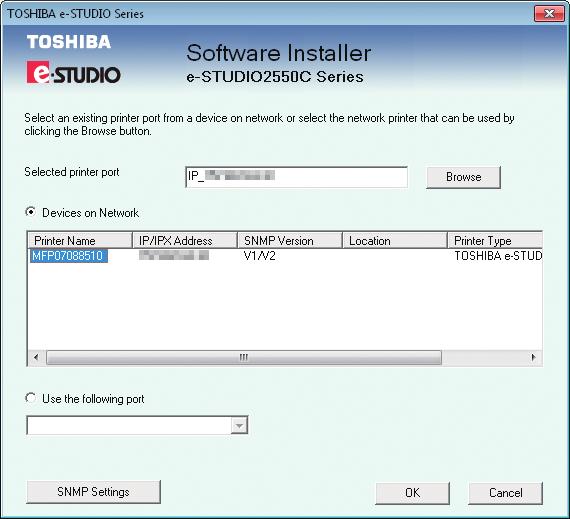Click the blurred IP address cell of MFP07088510
This screenshot has height=519, width=570.
click(174, 256)
